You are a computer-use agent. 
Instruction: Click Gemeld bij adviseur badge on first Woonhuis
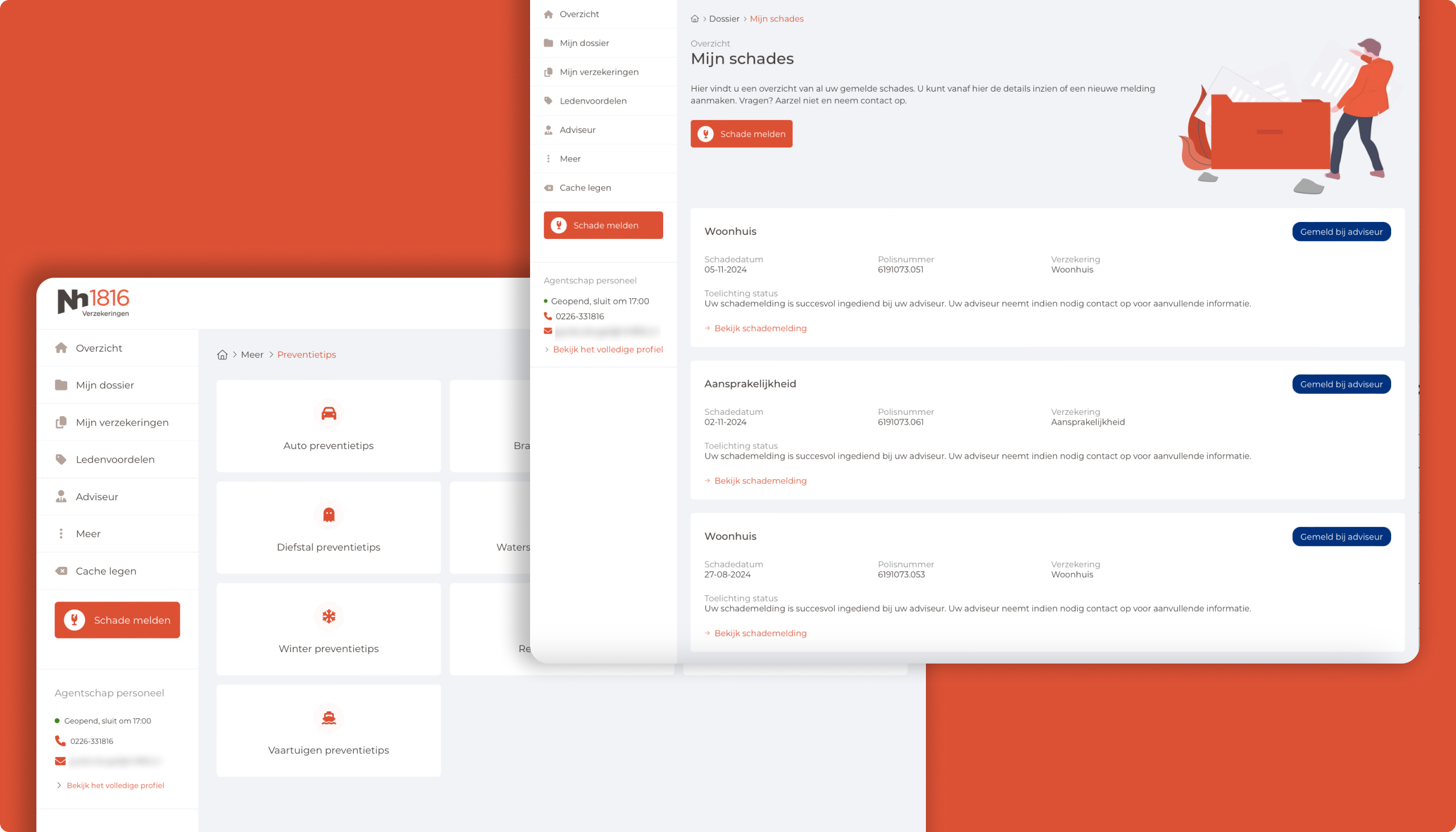click(1341, 232)
